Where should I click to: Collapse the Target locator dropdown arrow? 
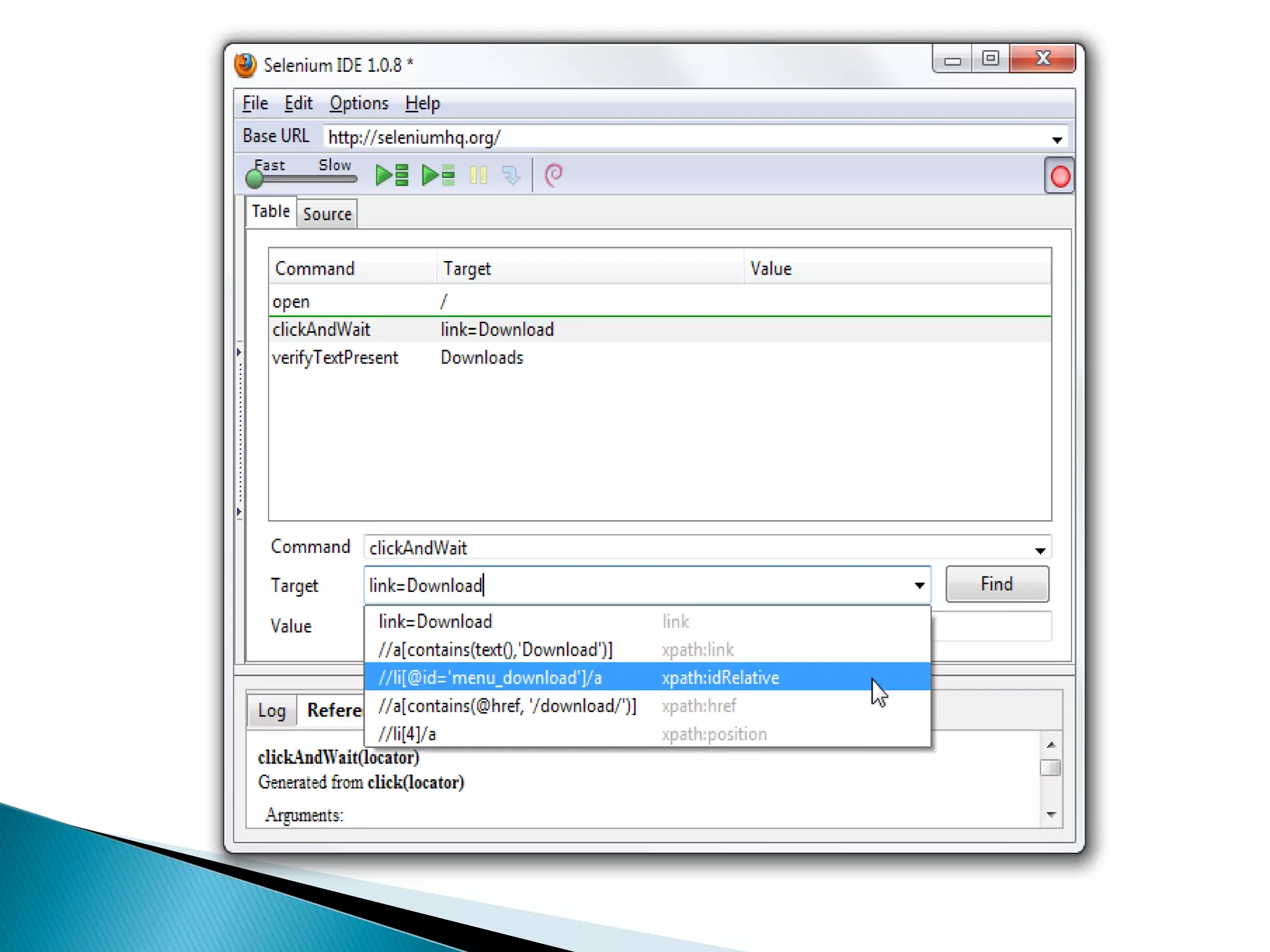(x=919, y=585)
